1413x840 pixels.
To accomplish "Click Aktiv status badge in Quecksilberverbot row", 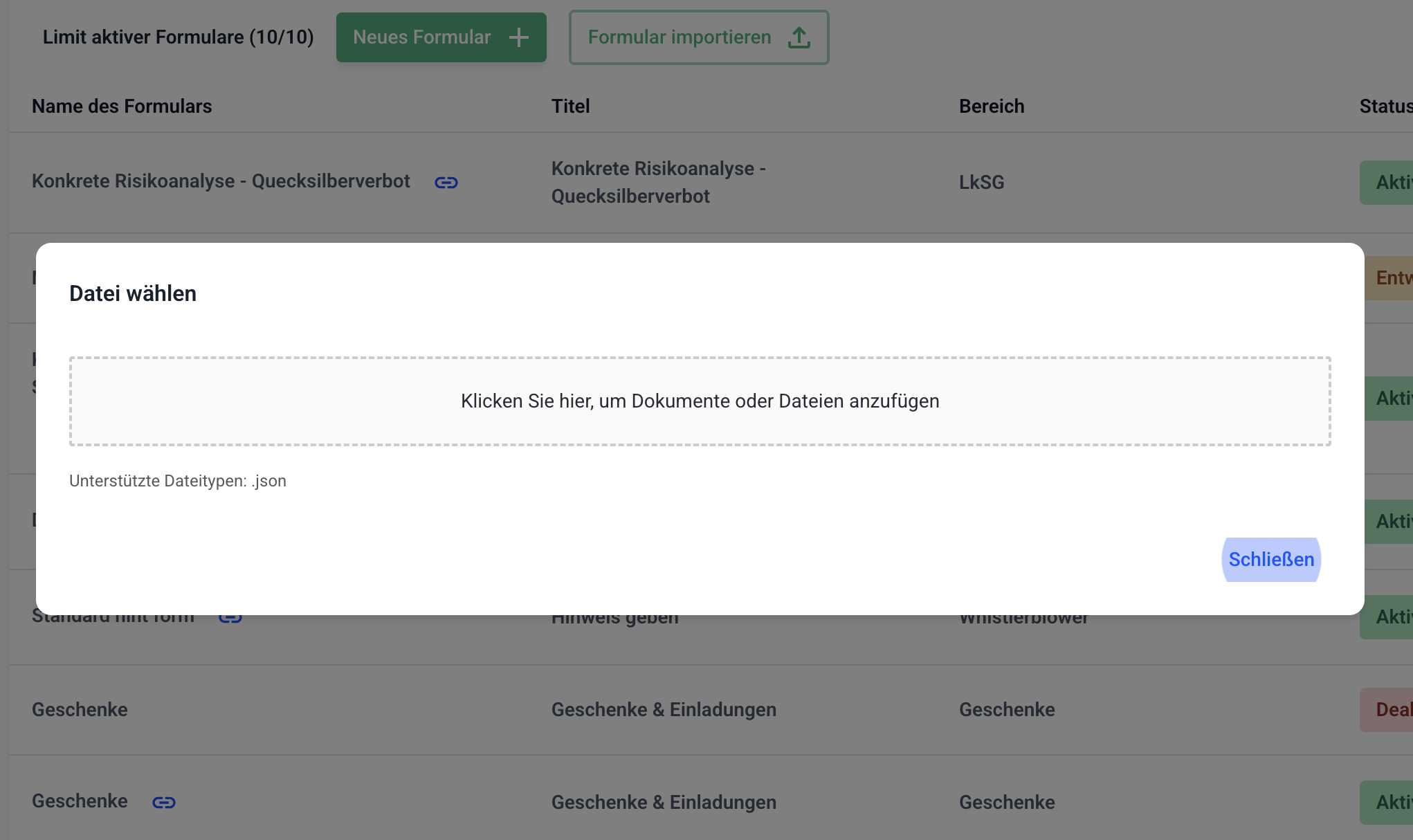I will tap(1387, 182).
